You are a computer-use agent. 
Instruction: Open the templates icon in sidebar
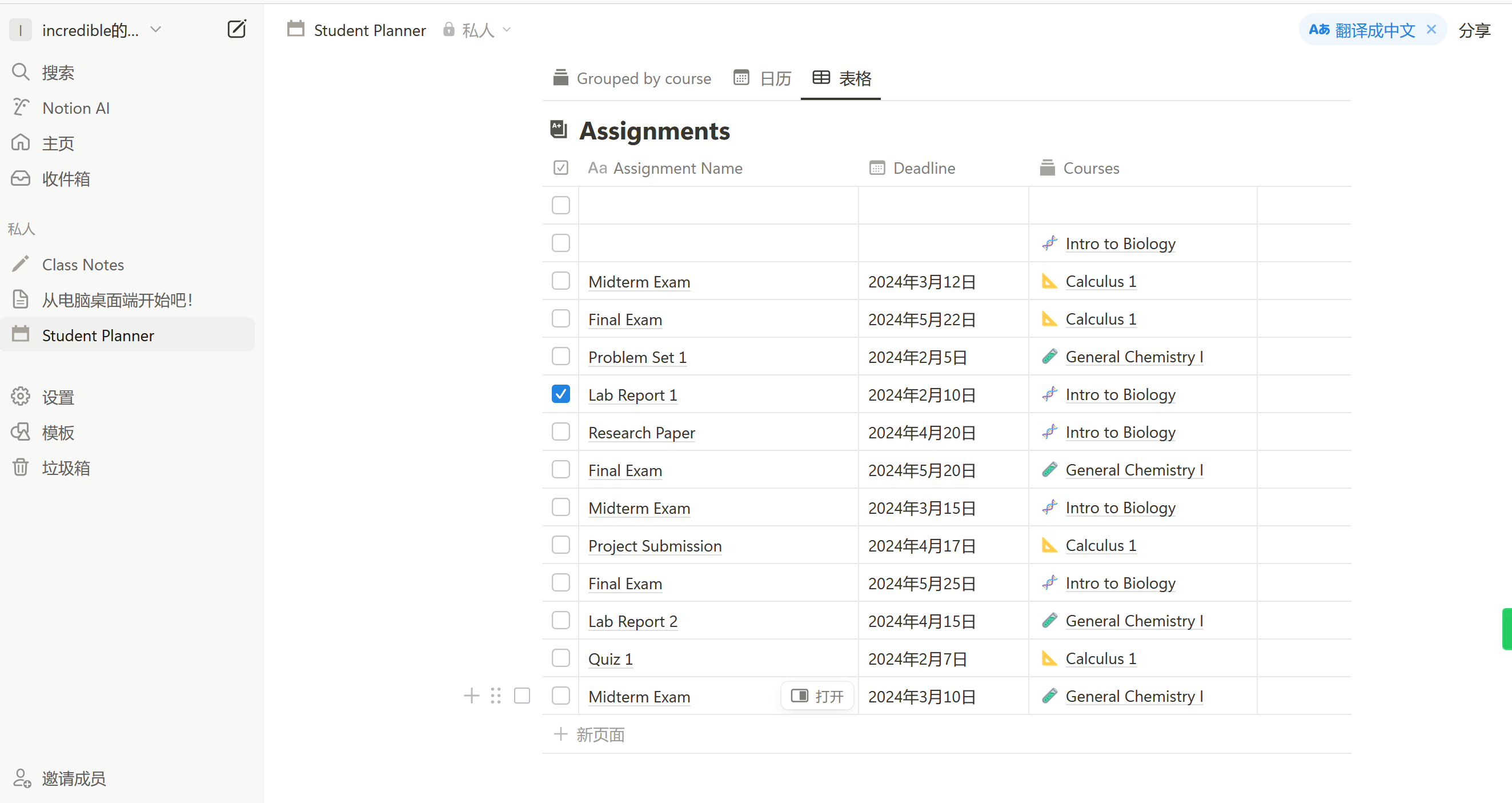[x=21, y=432]
